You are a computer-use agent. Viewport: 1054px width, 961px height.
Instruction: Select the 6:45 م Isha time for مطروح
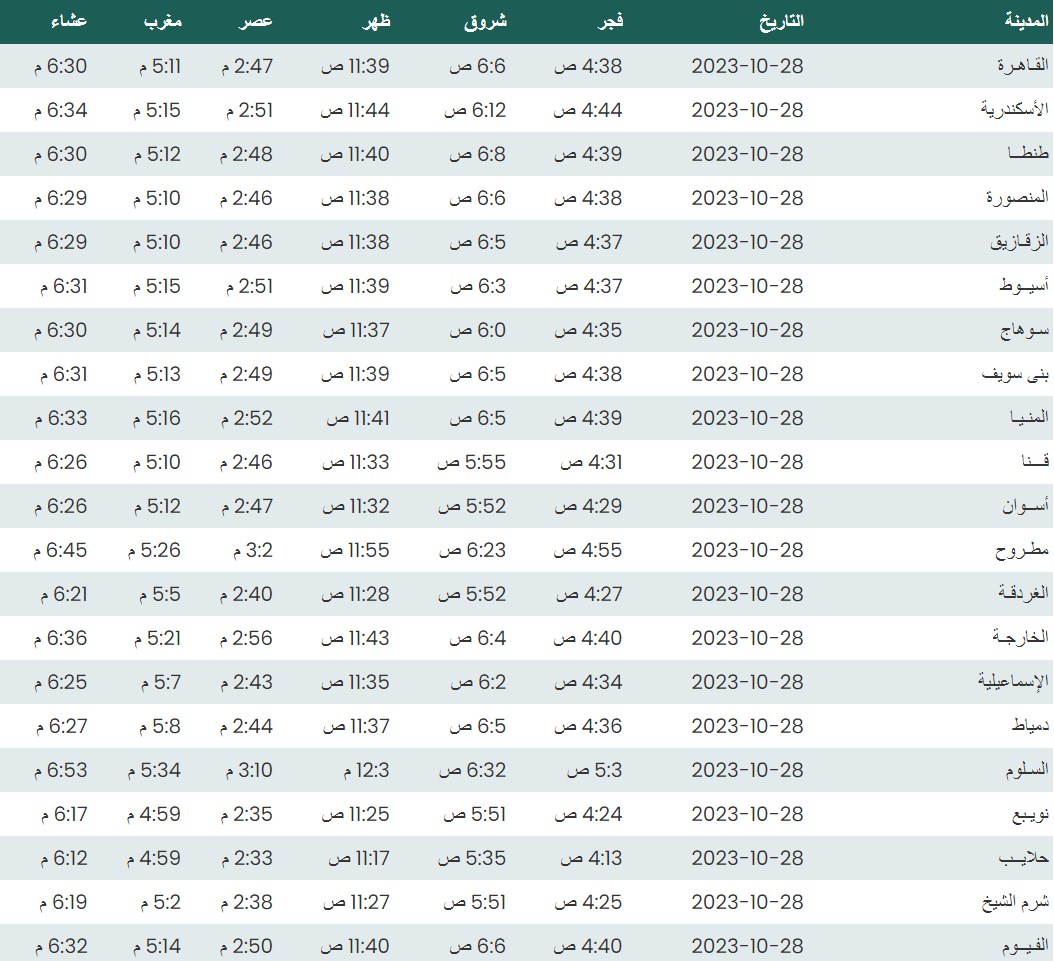coord(59,550)
